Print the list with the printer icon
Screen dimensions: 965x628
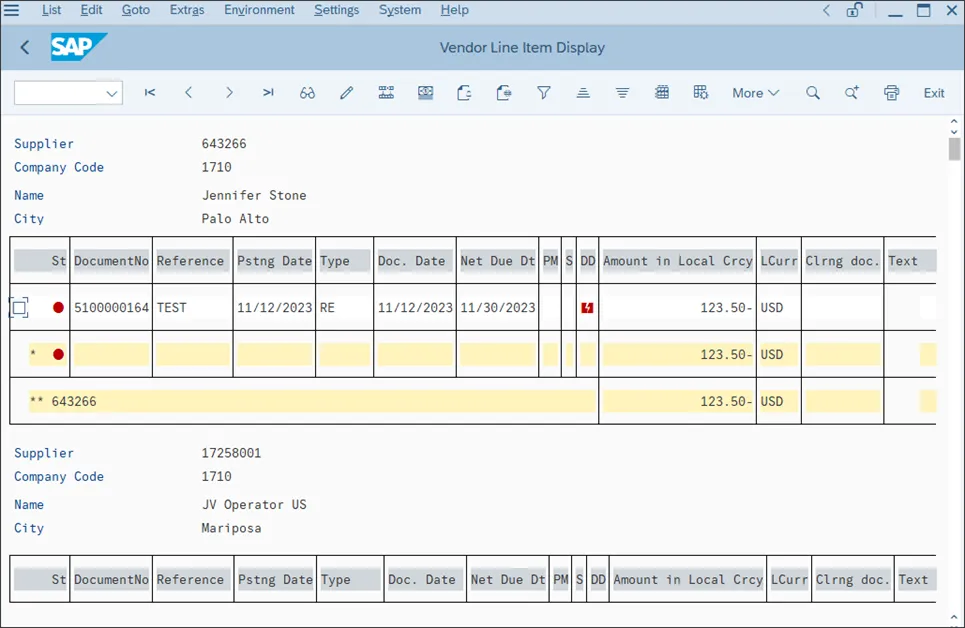click(x=891, y=92)
